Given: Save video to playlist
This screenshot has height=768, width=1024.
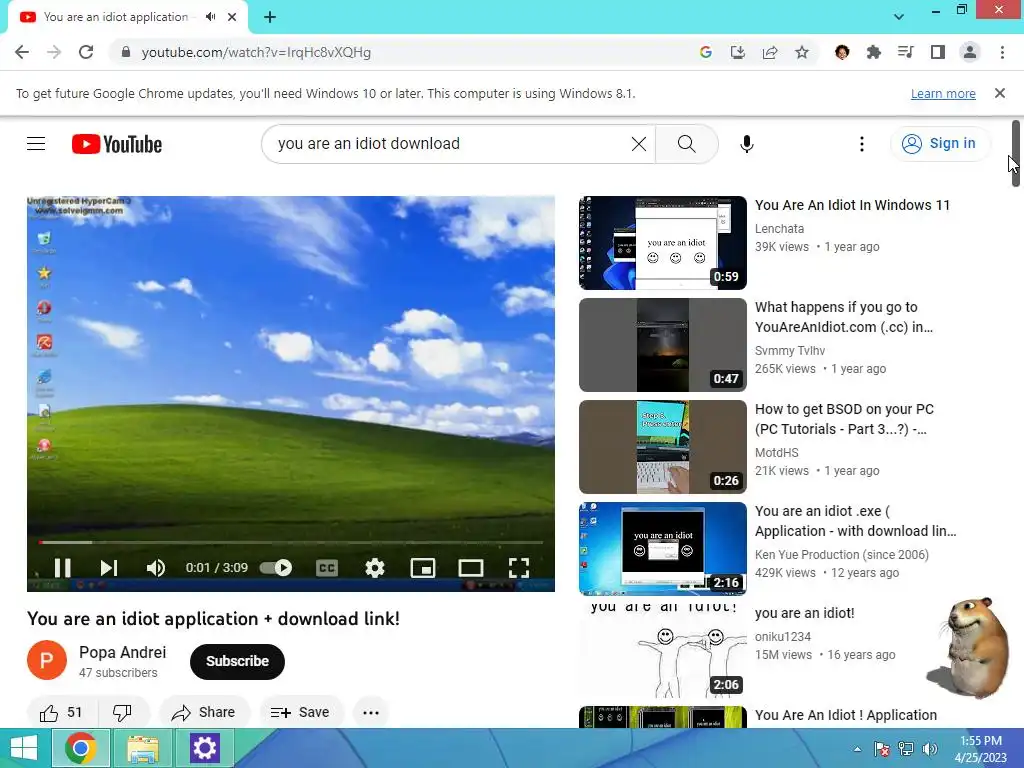Looking at the screenshot, I should (x=300, y=712).
